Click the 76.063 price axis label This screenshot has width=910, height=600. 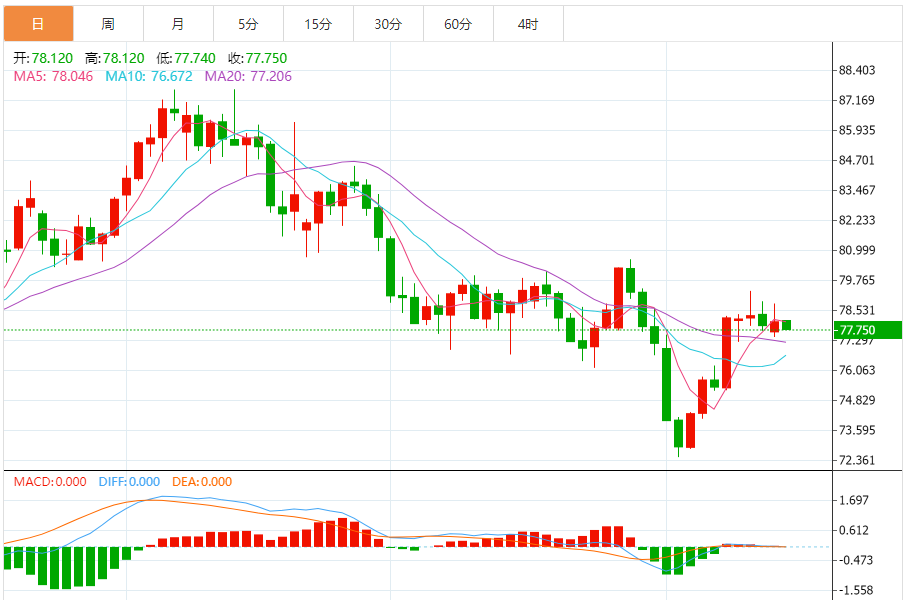857,370
